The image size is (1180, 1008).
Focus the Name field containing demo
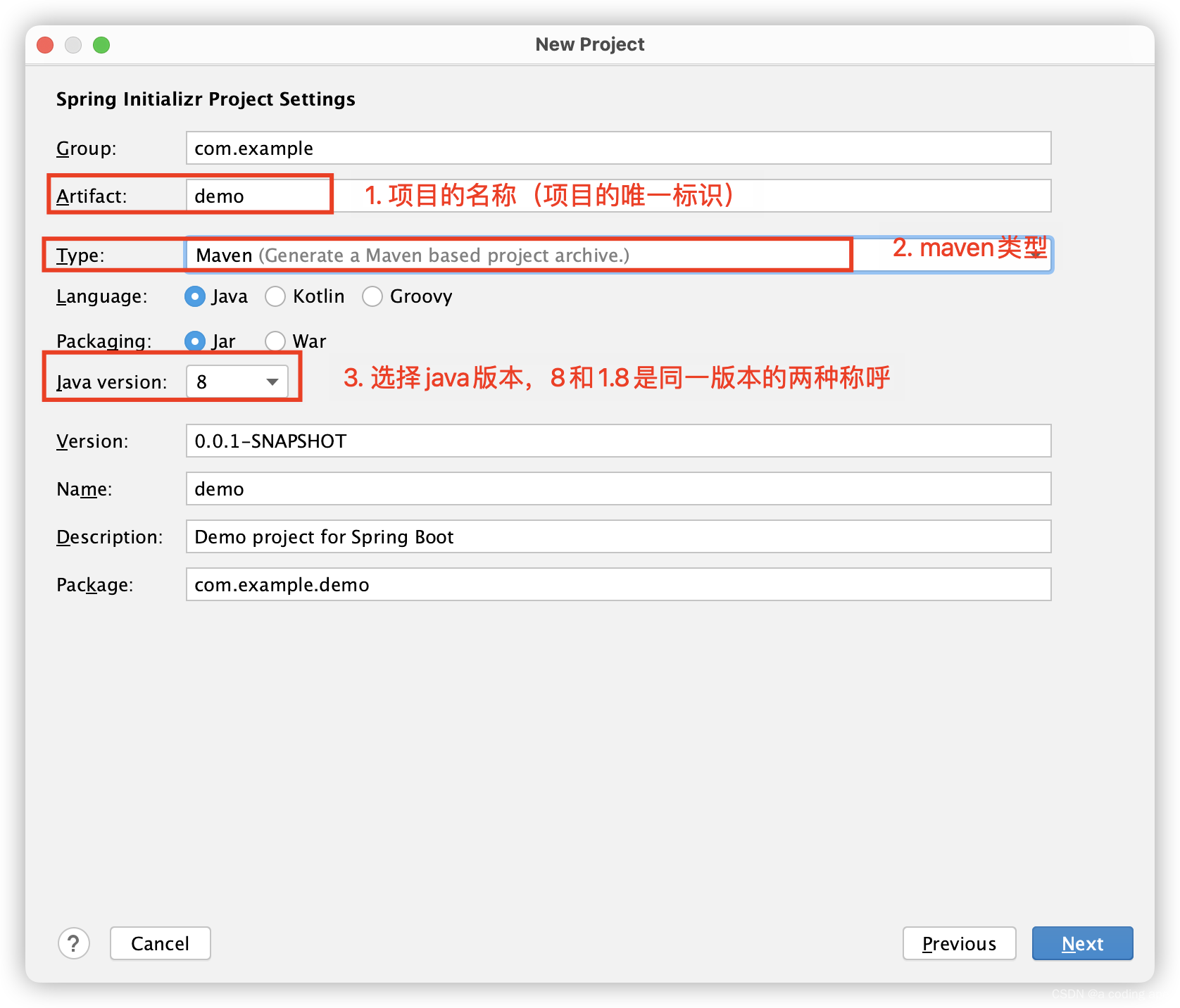tap(619, 489)
